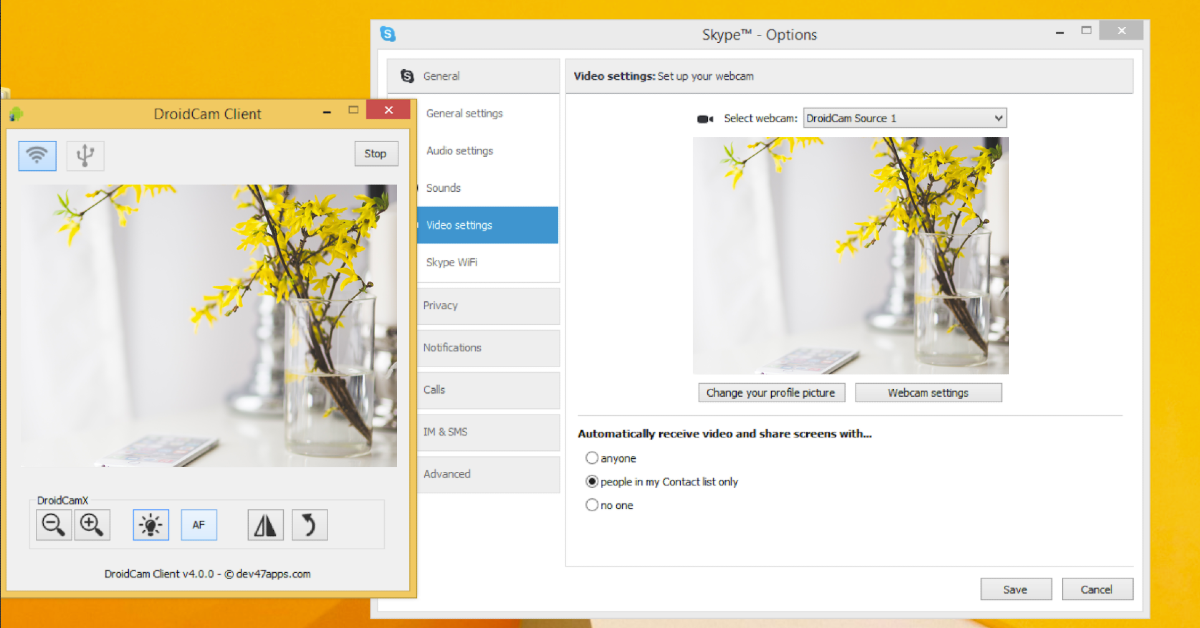Rotate the DroidCam video image
Viewport: 1200px width, 628px height.
click(x=310, y=525)
